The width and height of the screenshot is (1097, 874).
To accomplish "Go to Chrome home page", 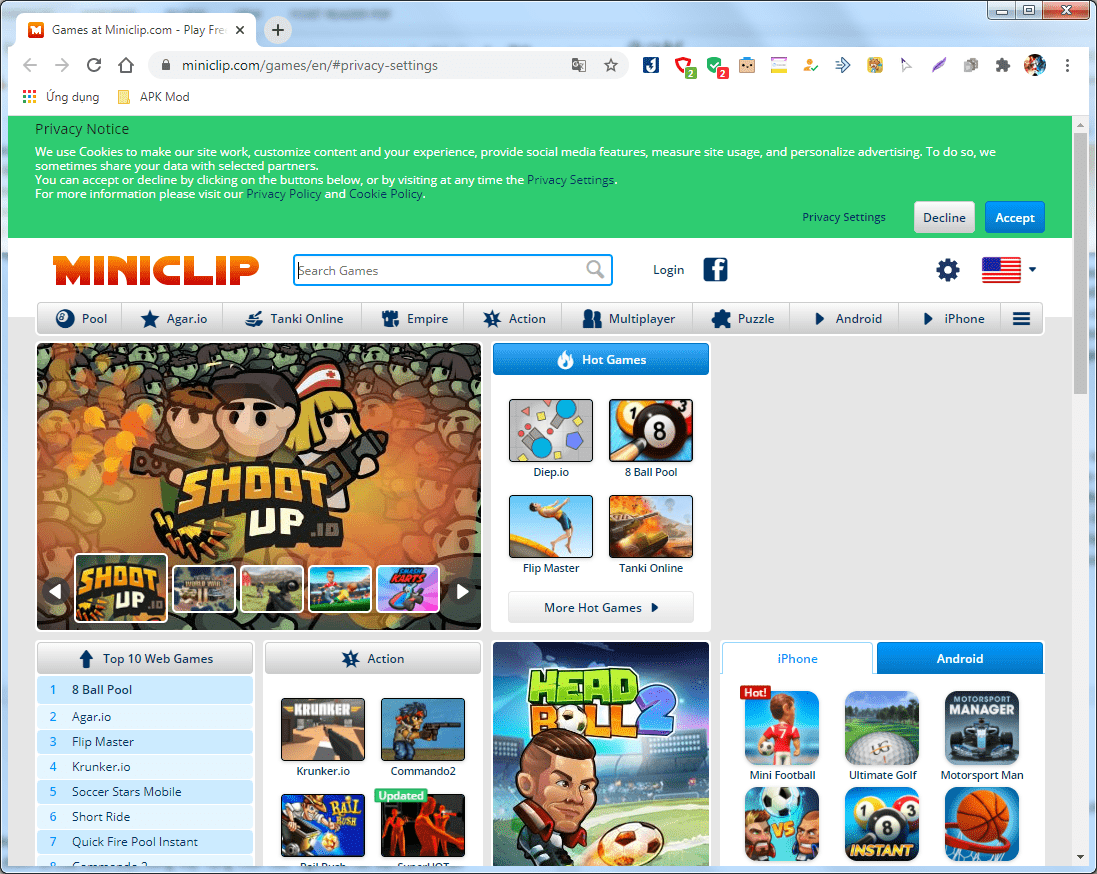I will 126,65.
